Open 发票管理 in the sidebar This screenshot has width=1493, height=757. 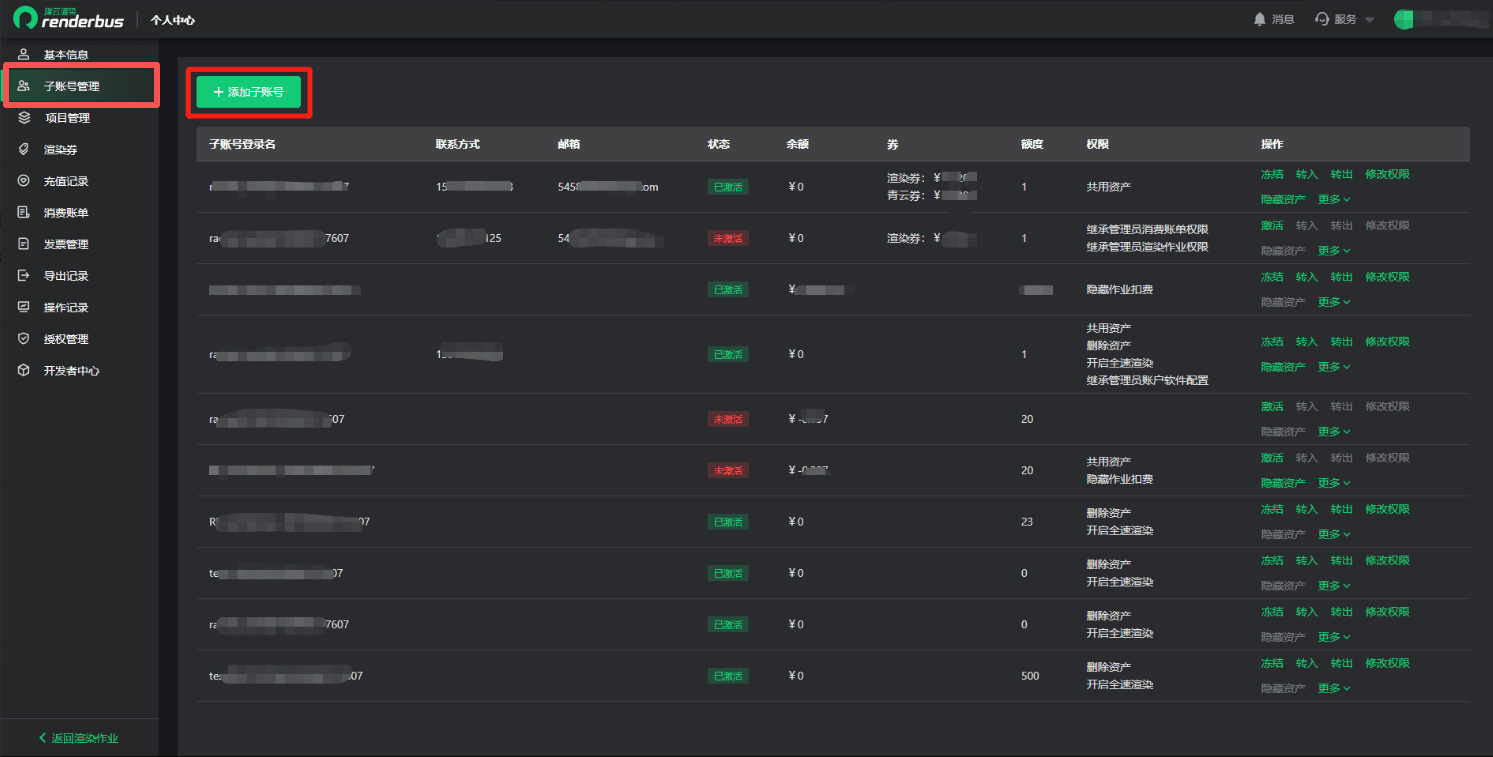point(66,244)
